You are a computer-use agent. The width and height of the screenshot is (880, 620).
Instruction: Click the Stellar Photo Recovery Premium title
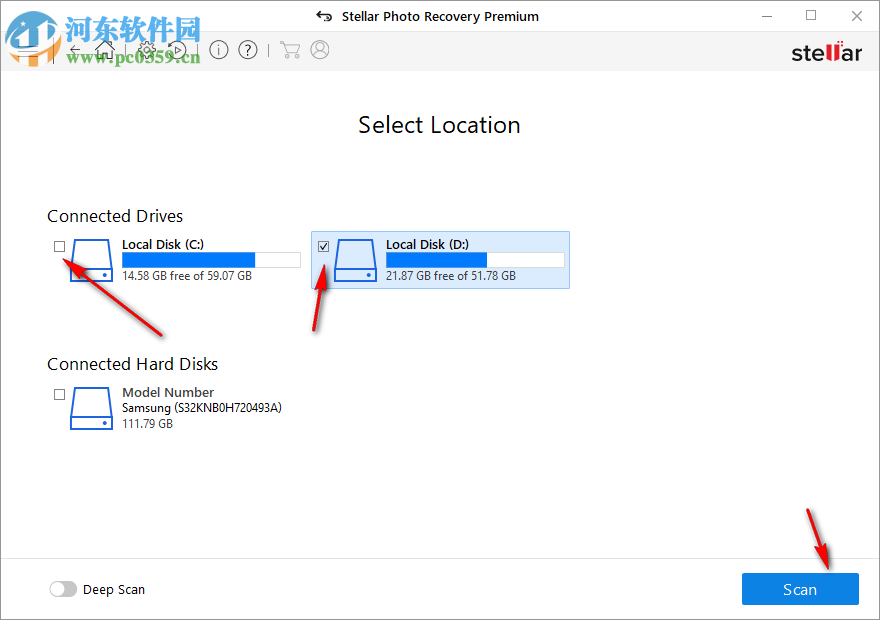point(439,16)
